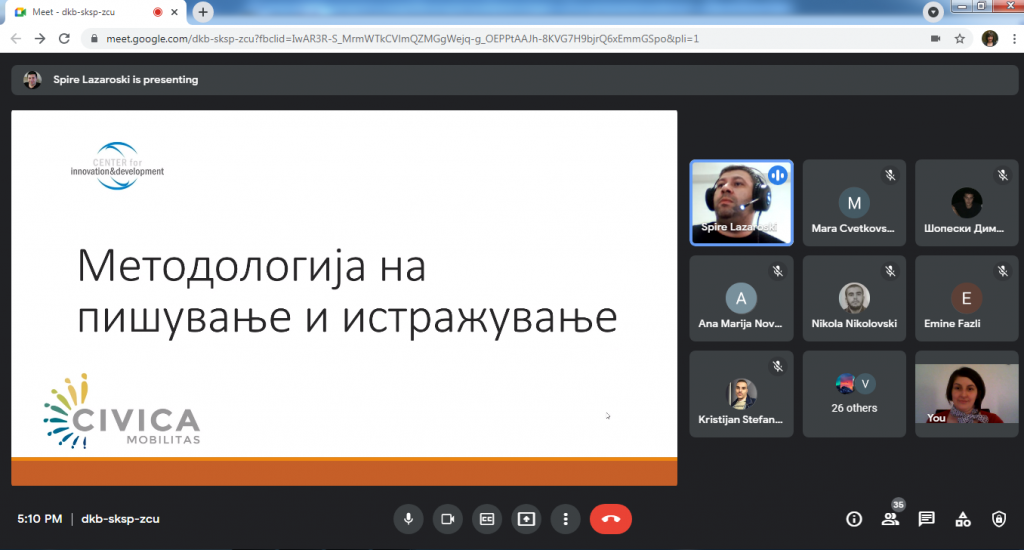Open the Present now screen-share button
The image size is (1024, 550).
[526, 519]
